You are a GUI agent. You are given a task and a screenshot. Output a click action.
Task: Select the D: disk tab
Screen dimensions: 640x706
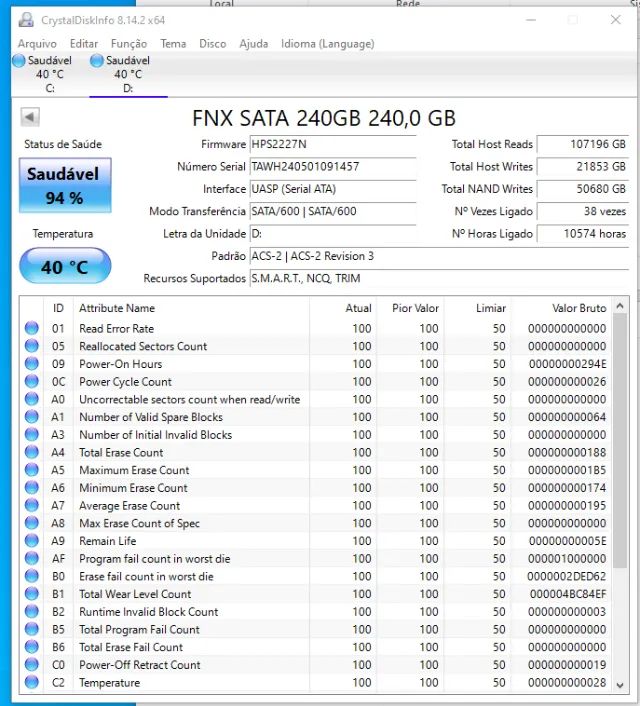[x=128, y=74]
